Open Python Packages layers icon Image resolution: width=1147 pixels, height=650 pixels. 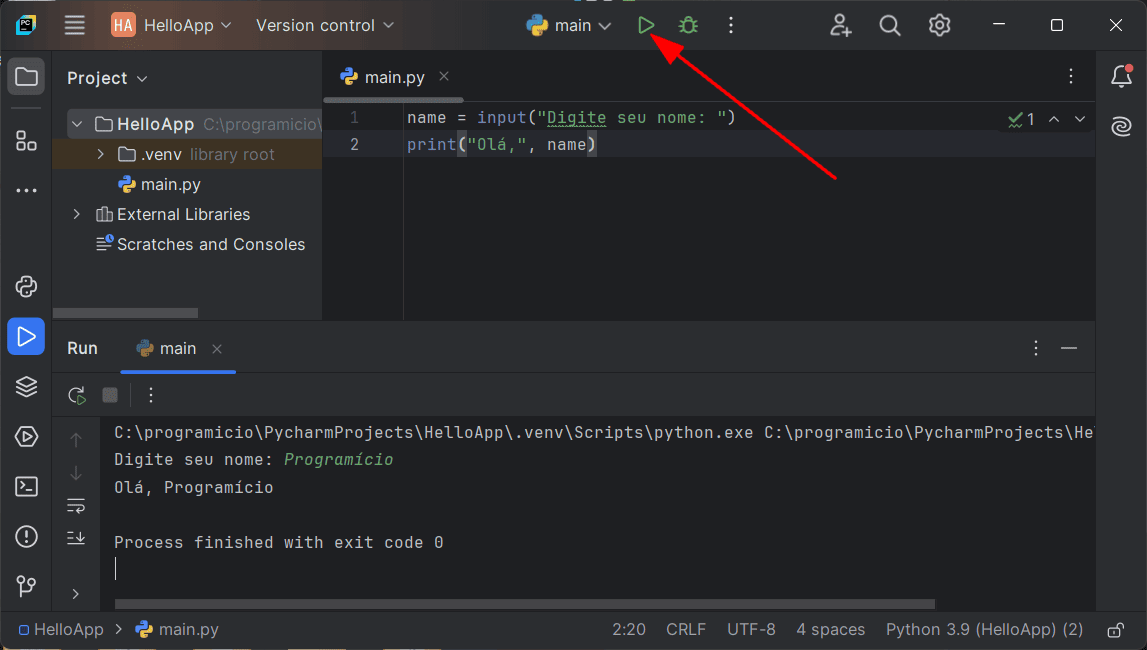tap(26, 386)
